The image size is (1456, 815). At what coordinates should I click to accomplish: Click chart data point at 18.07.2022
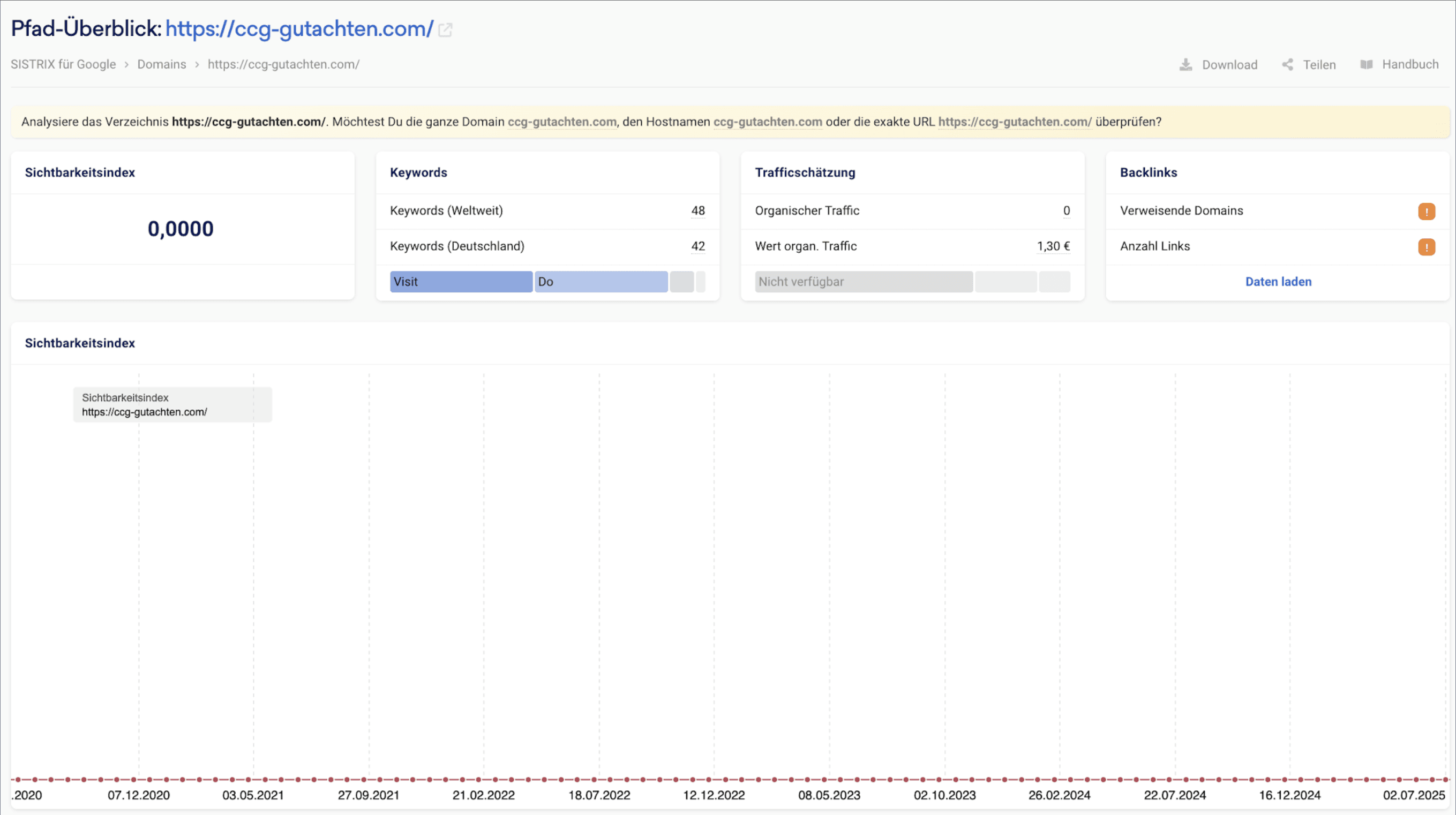coord(594,780)
